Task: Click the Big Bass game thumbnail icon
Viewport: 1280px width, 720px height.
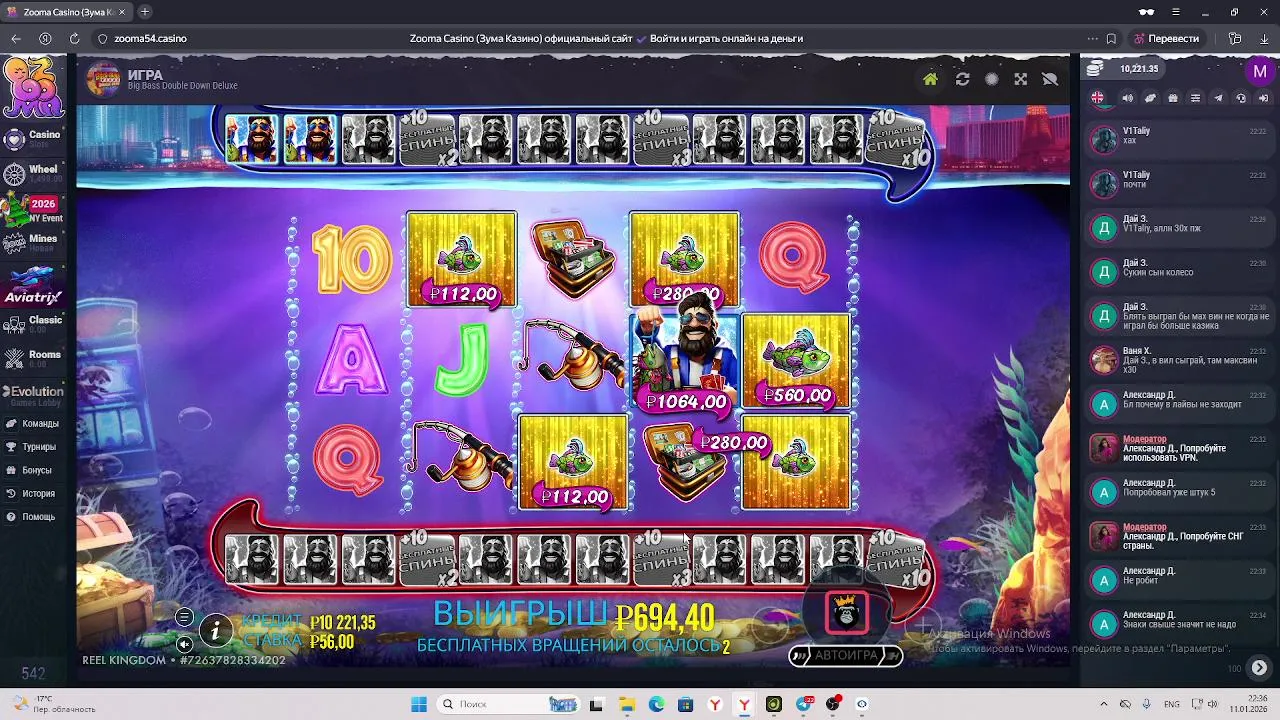Action: coord(103,80)
